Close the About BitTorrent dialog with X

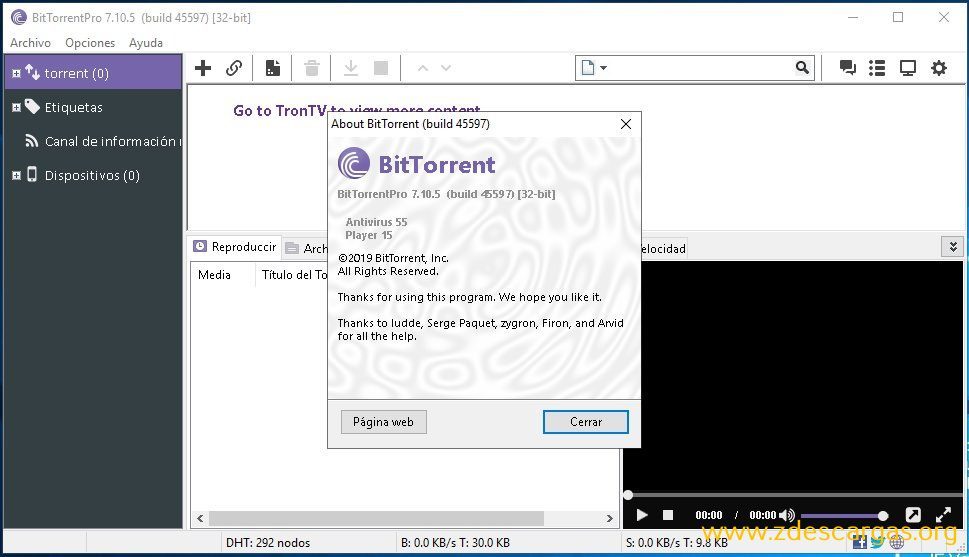click(x=625, y=124)
